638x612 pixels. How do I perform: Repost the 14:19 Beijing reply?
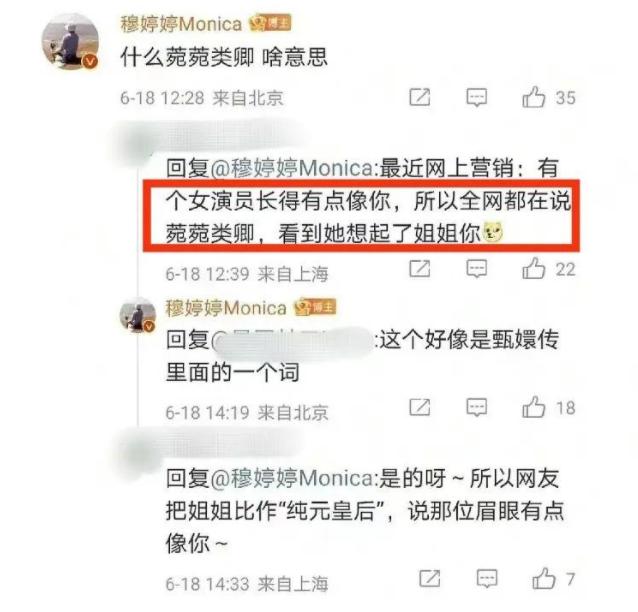(x=420, y=407)
